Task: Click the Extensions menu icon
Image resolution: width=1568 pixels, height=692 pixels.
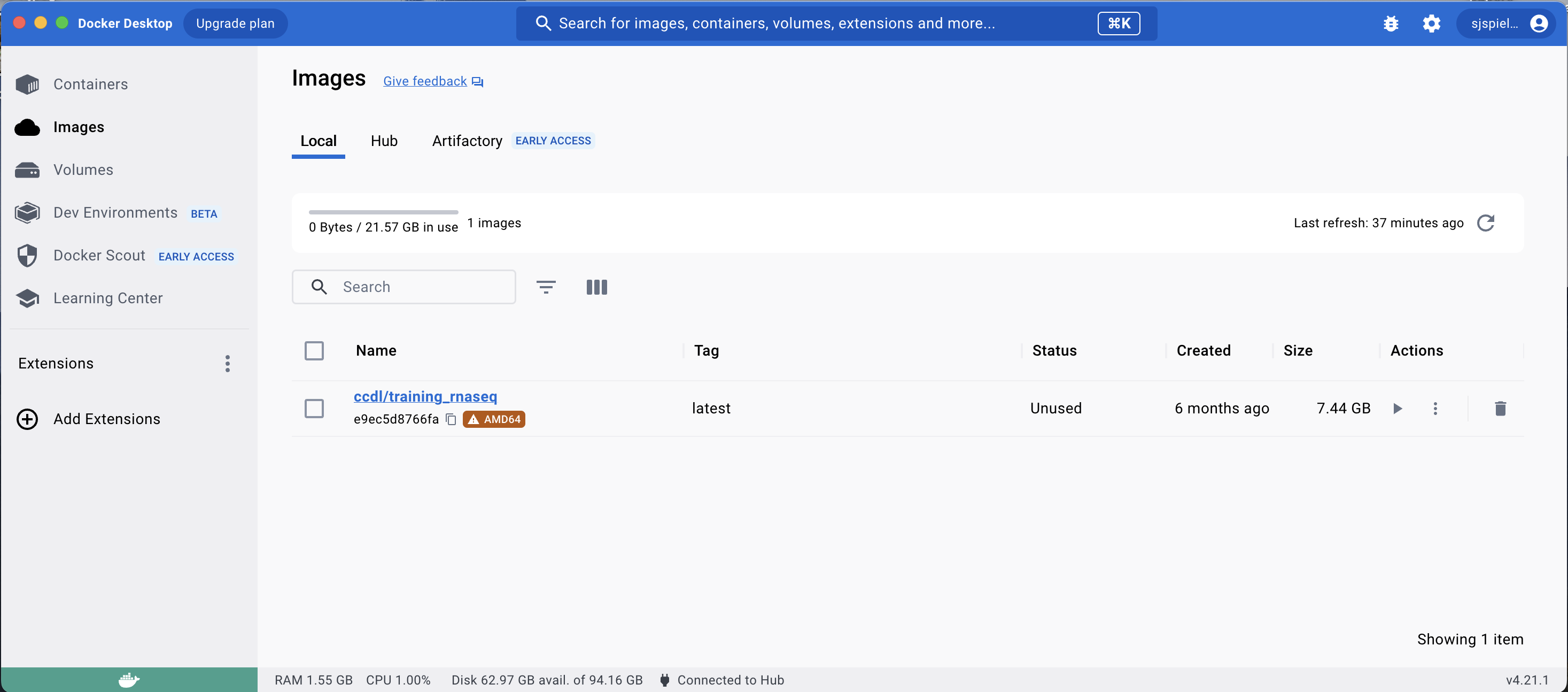Action: (x=226, y=363)
